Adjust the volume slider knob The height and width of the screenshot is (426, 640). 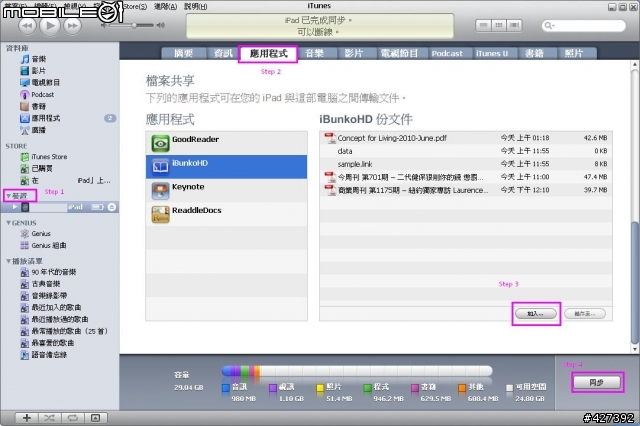[133, 25]
